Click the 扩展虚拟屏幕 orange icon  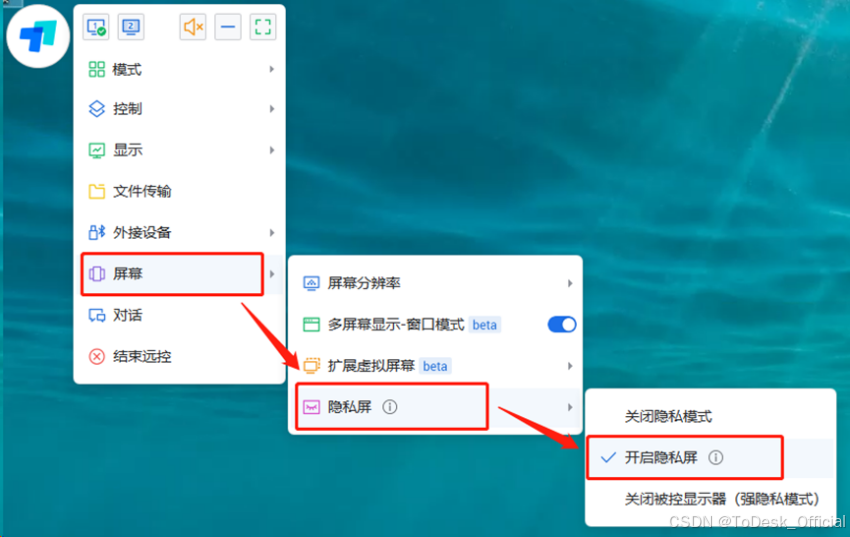[x=311, y=366]
